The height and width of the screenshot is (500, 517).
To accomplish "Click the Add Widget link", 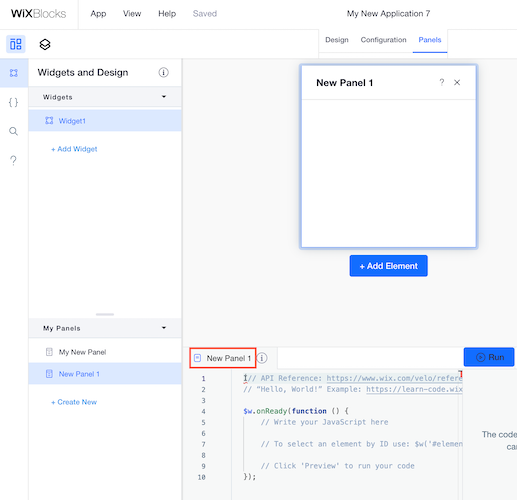I will [x=74, y=149].
